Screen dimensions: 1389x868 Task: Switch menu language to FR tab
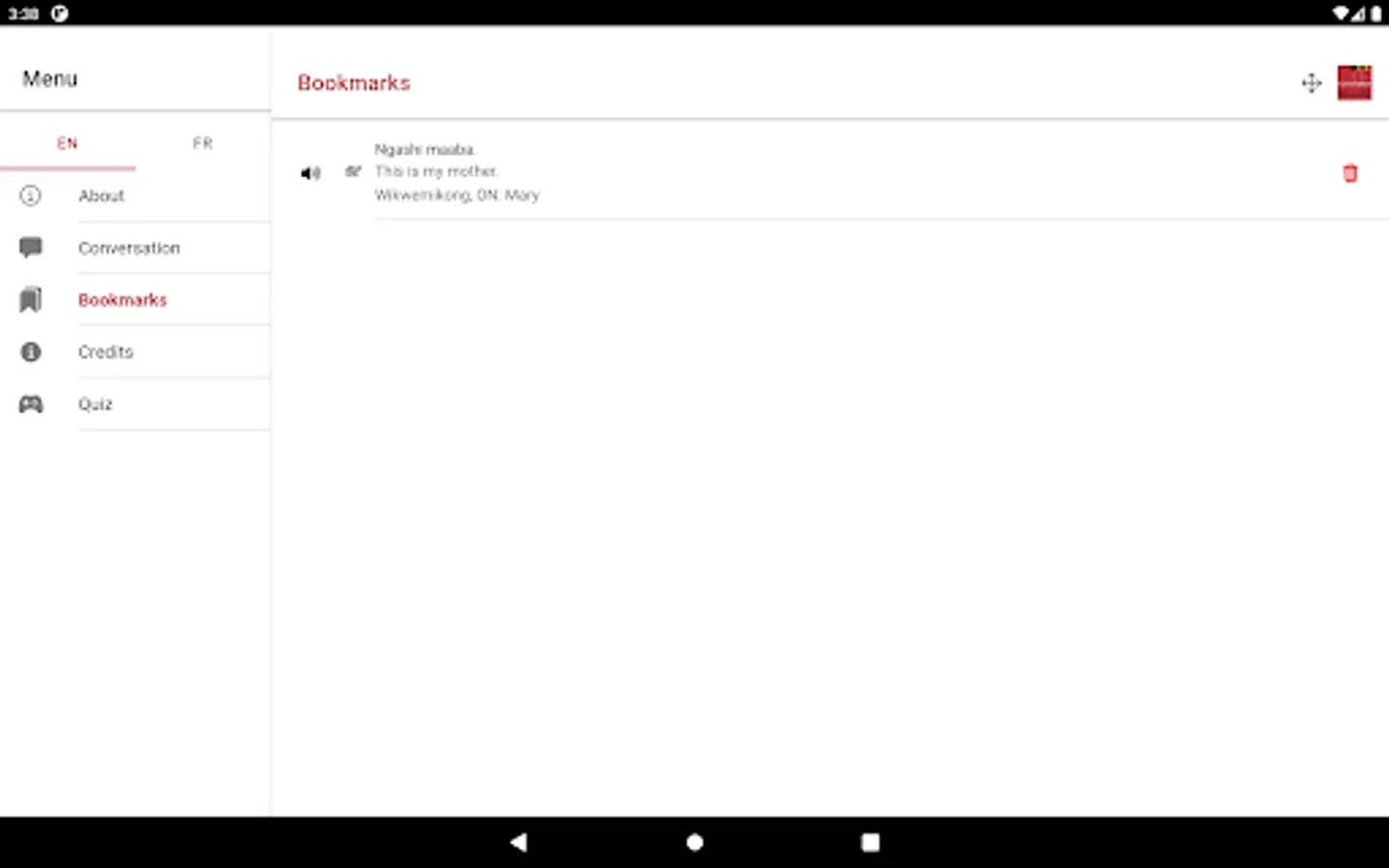coord(203,144)
